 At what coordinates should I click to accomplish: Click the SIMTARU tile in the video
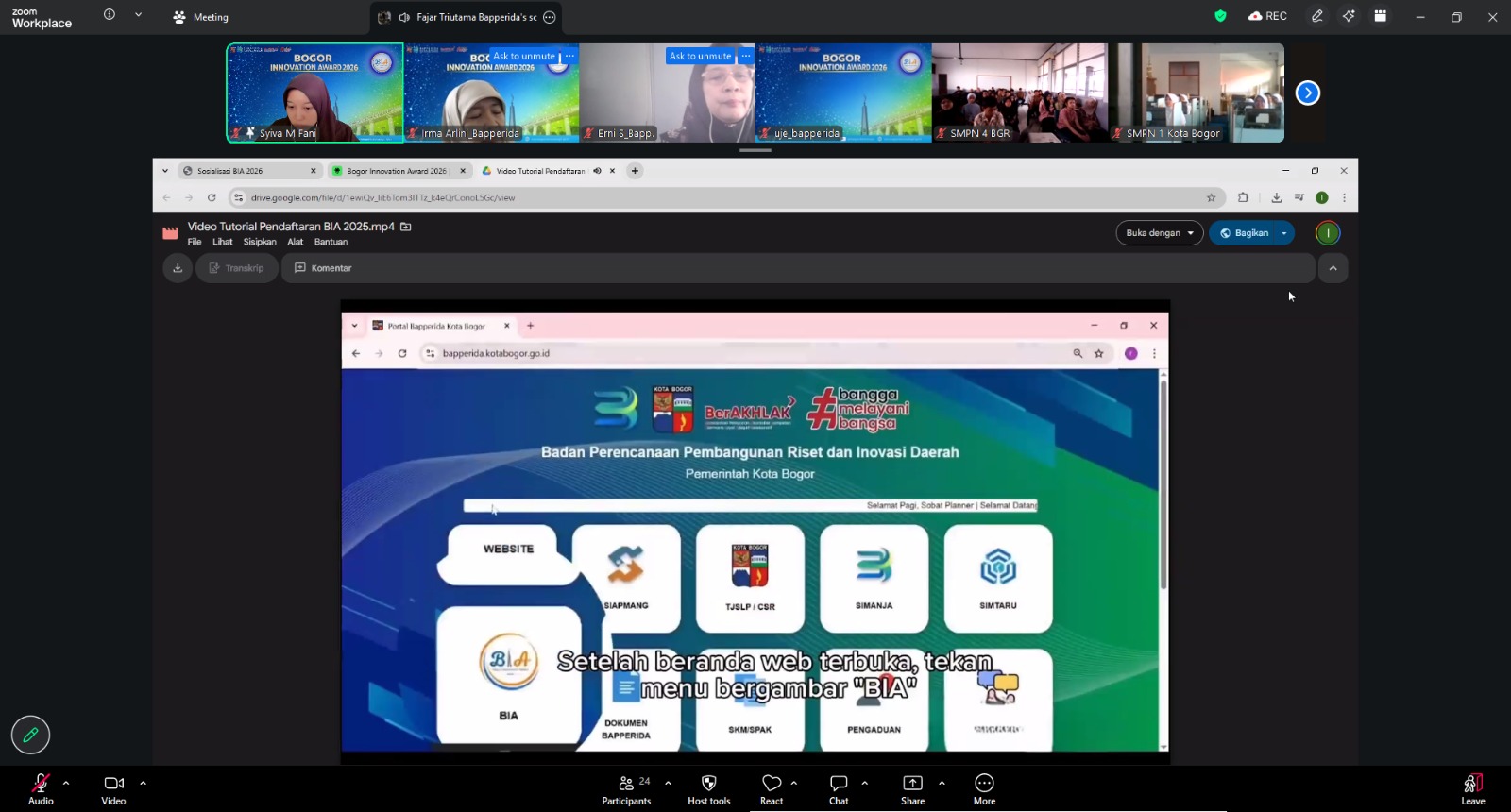click(x=998, y=578)
